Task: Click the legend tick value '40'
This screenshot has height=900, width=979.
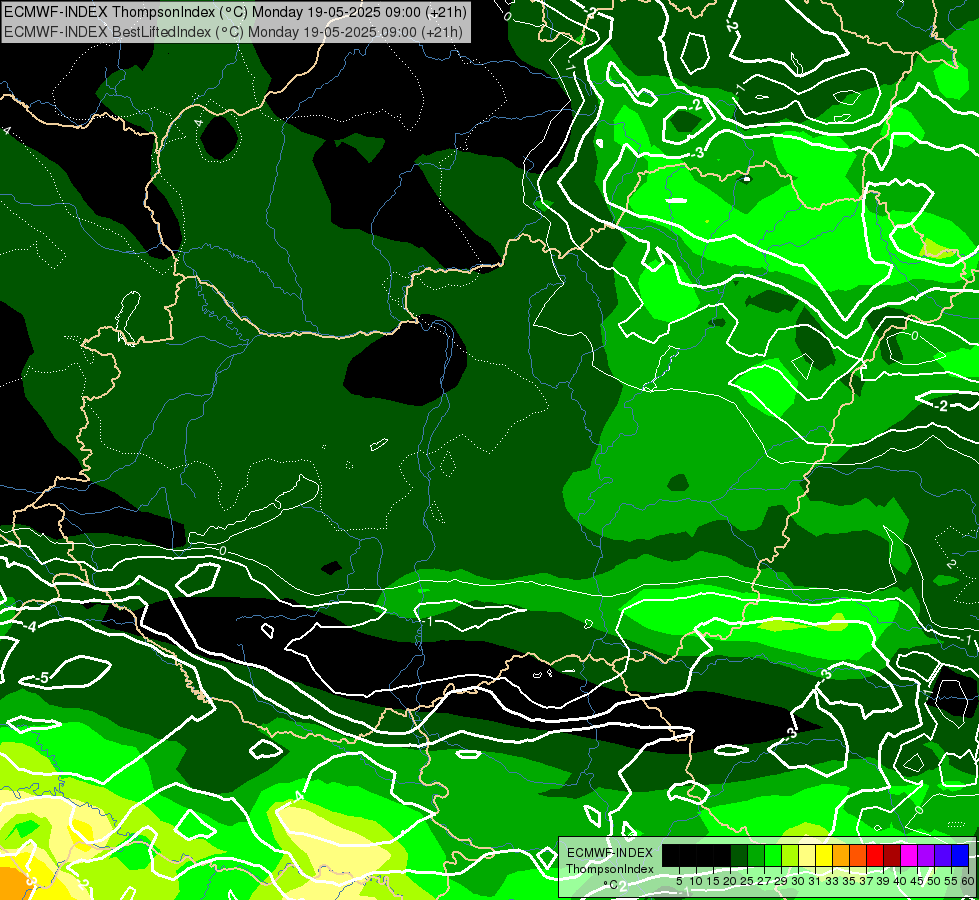Action: click(900, 881)
